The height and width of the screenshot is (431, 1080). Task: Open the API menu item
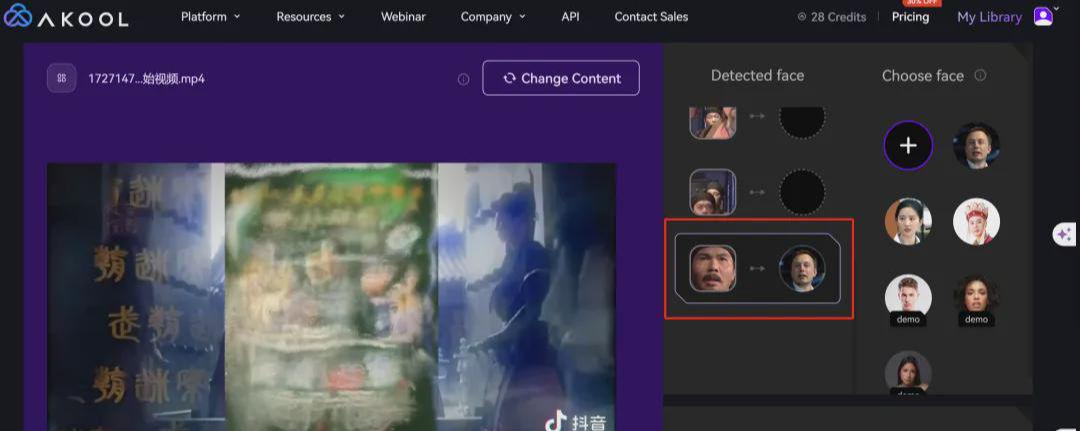[x=570, y=17]
